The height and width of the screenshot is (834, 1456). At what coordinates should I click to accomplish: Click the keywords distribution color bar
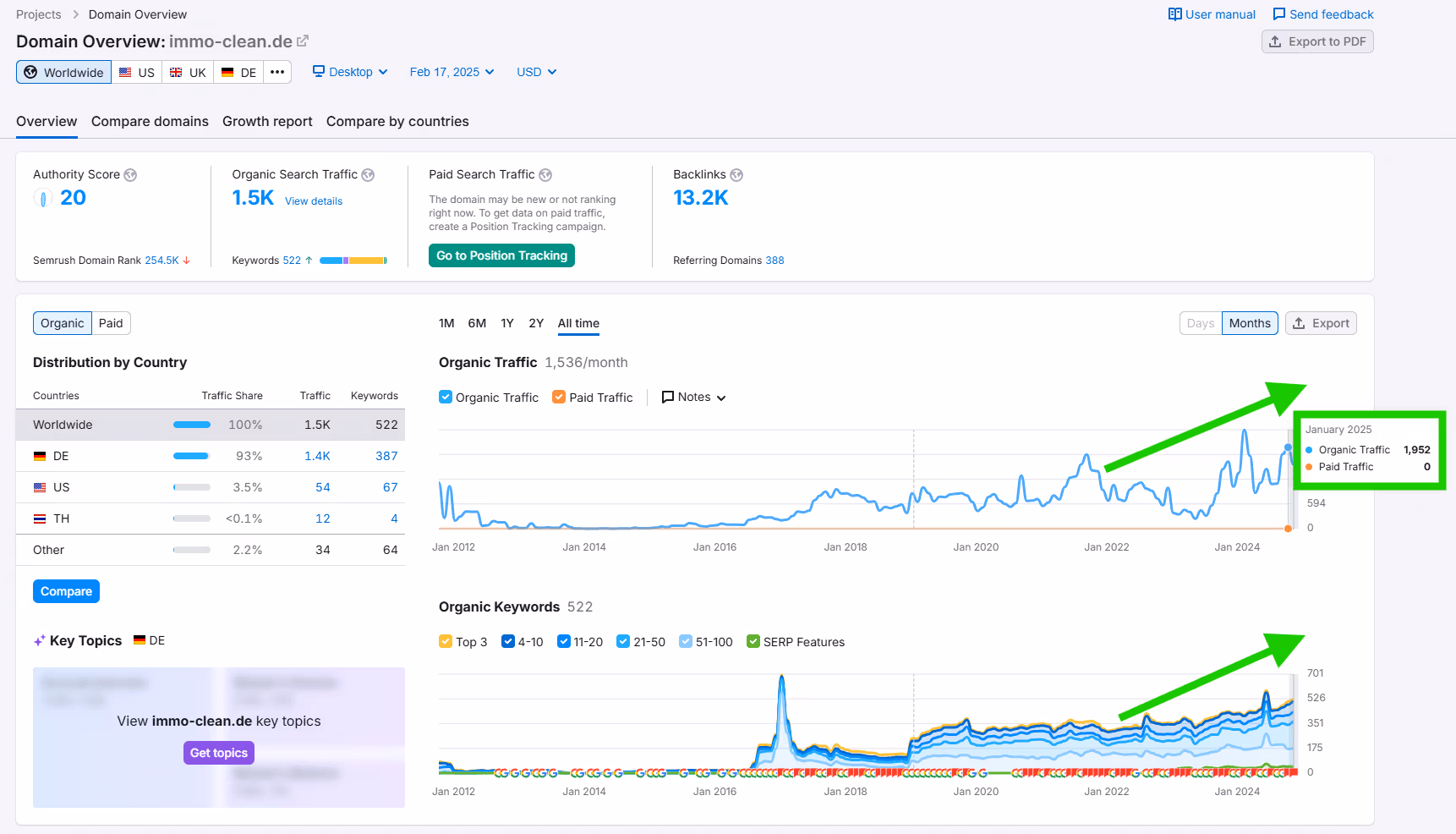353,261
